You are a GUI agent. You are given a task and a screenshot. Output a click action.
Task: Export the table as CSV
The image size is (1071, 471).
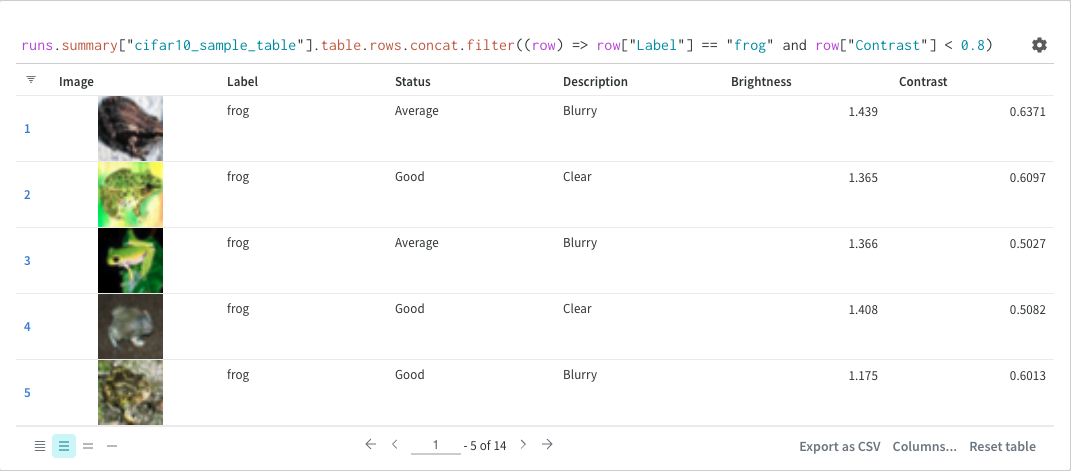[839, 446]
